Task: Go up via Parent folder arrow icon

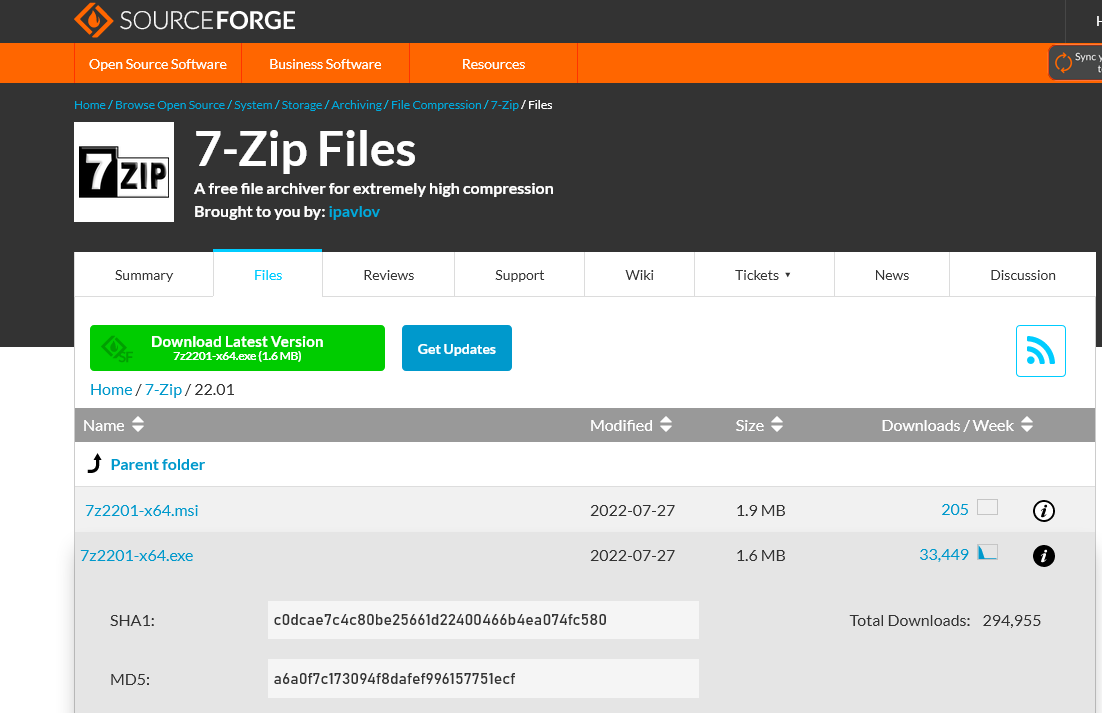Action: 94,464
